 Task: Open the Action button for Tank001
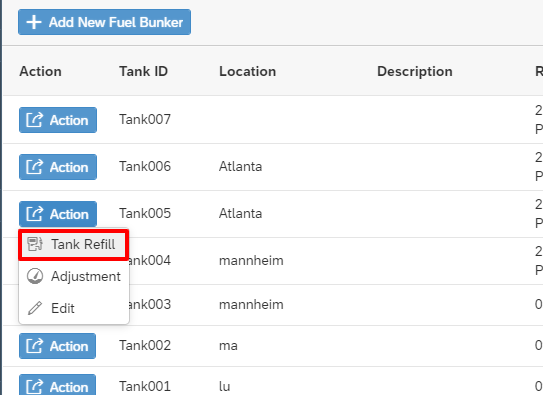pyautogui.click(x=57, y=385)
